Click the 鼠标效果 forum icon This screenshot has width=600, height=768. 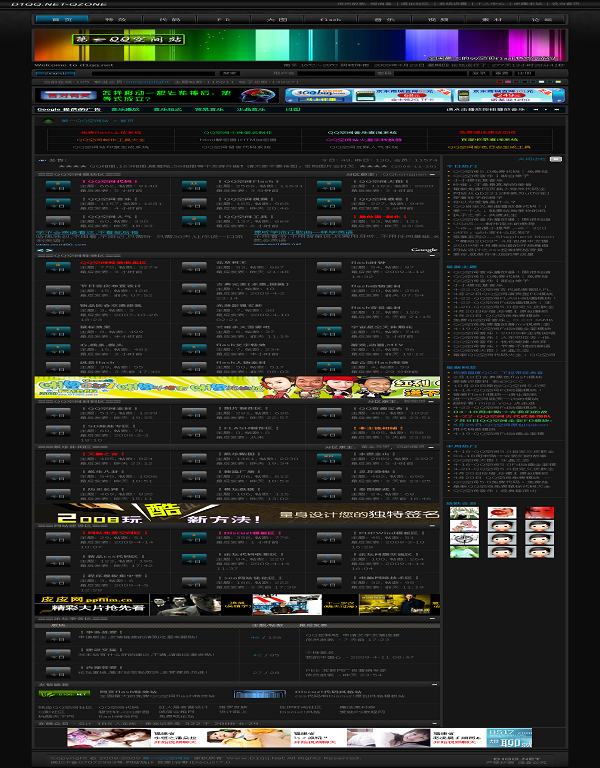coord(58,332)
